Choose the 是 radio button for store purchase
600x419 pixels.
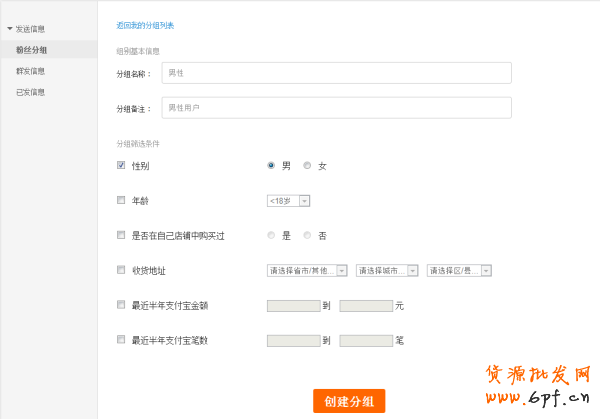[271, 235]
